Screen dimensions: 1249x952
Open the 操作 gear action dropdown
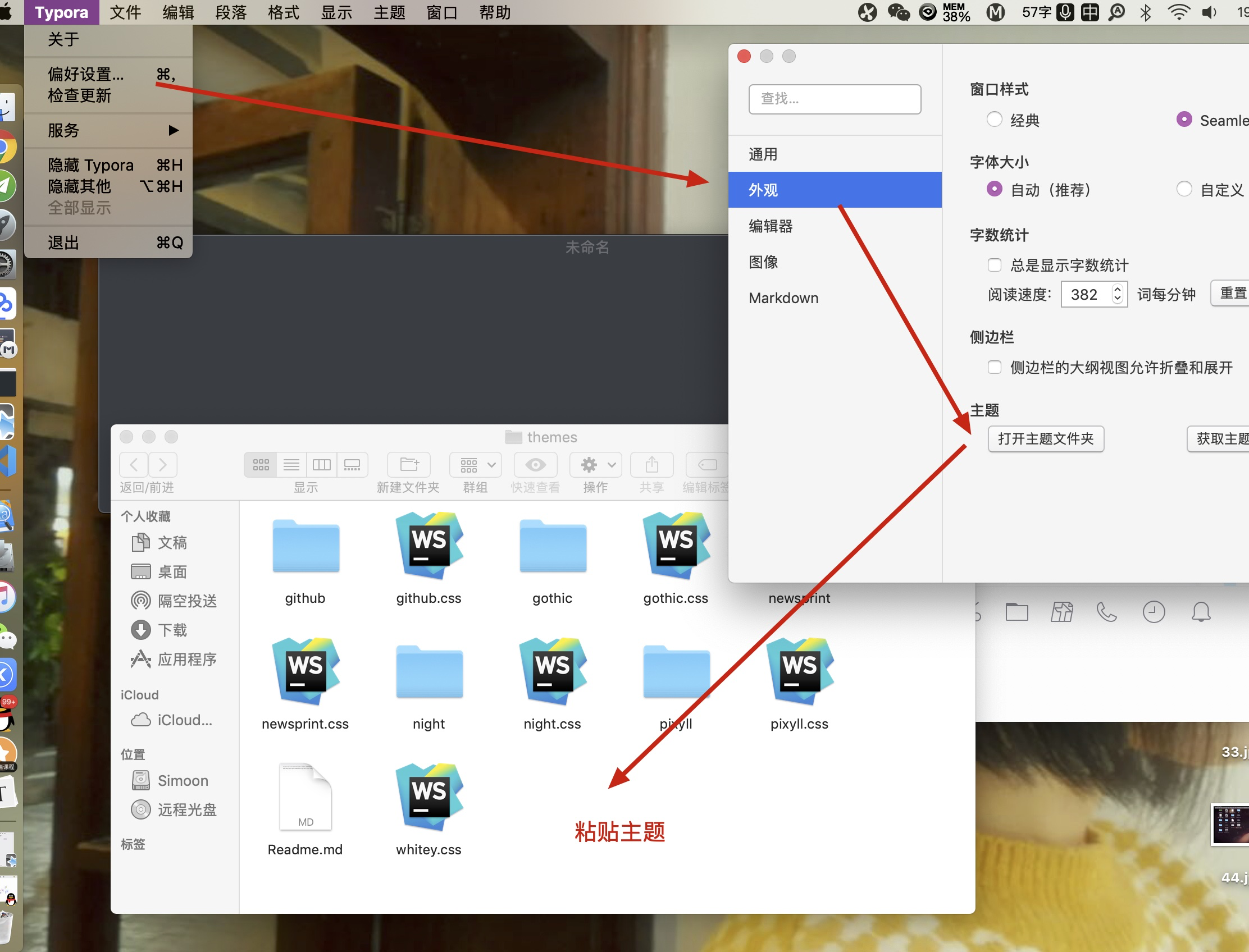[x=596, y=465]
